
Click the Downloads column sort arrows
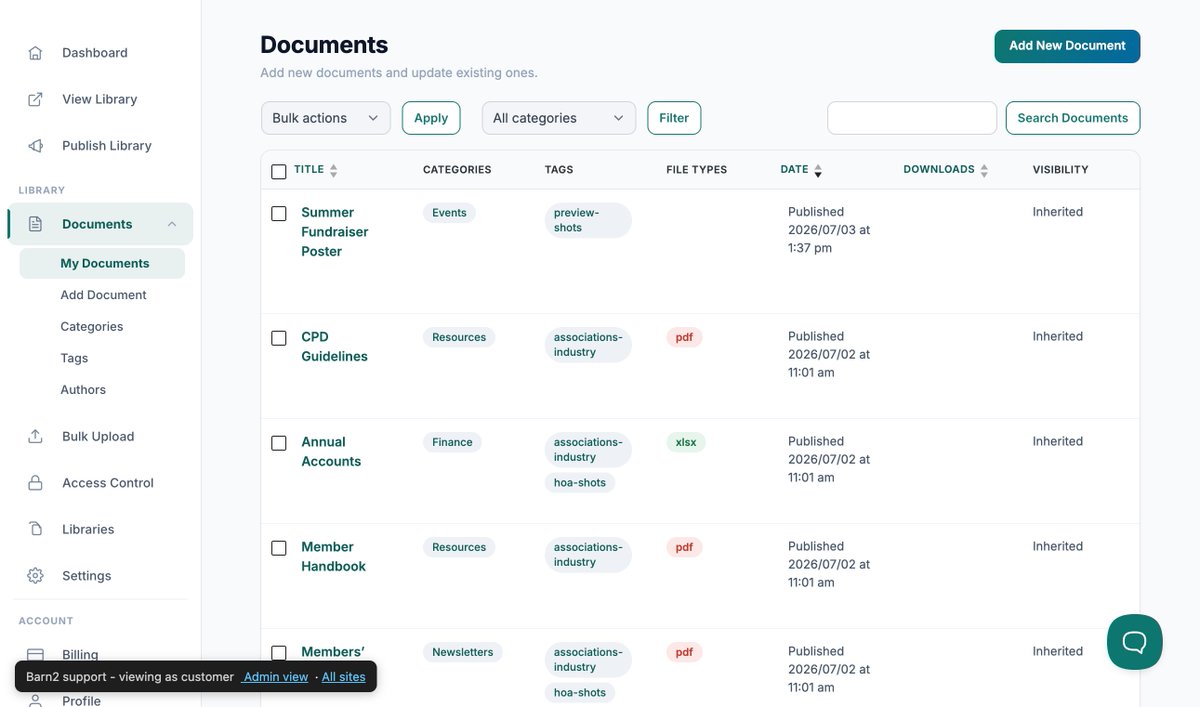[984, 171]
